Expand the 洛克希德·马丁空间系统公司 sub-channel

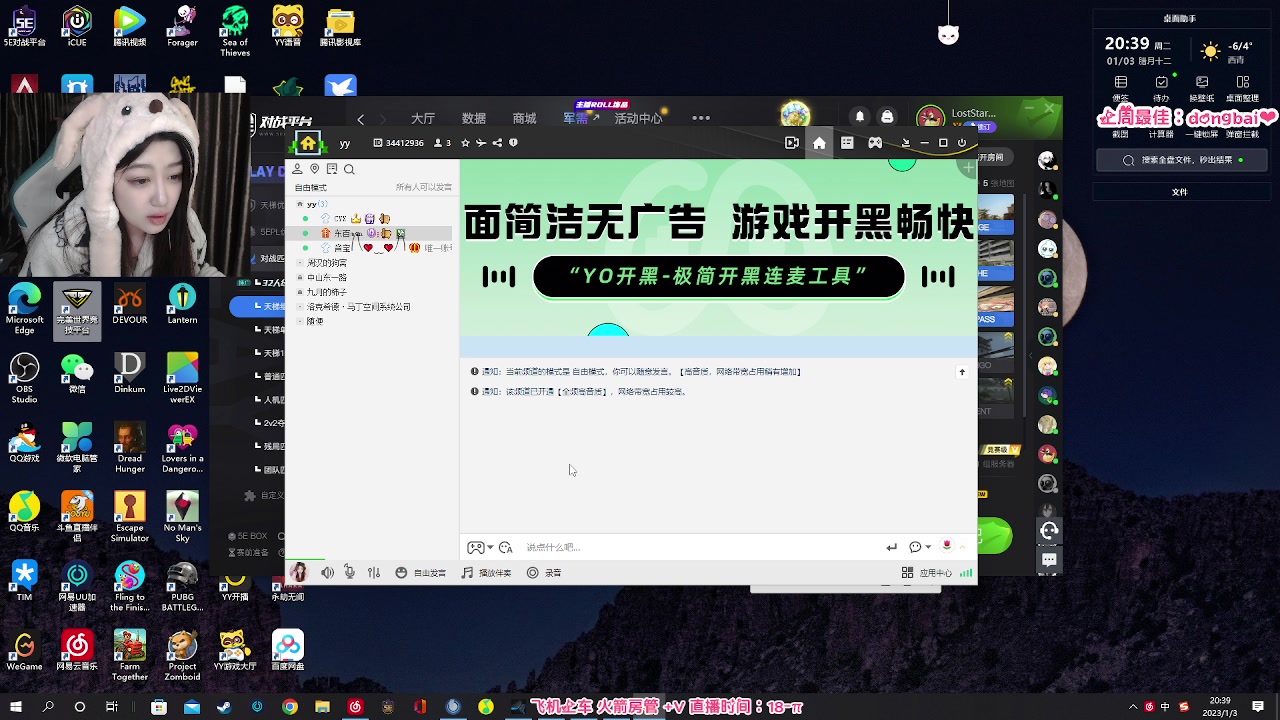(300, 307)
